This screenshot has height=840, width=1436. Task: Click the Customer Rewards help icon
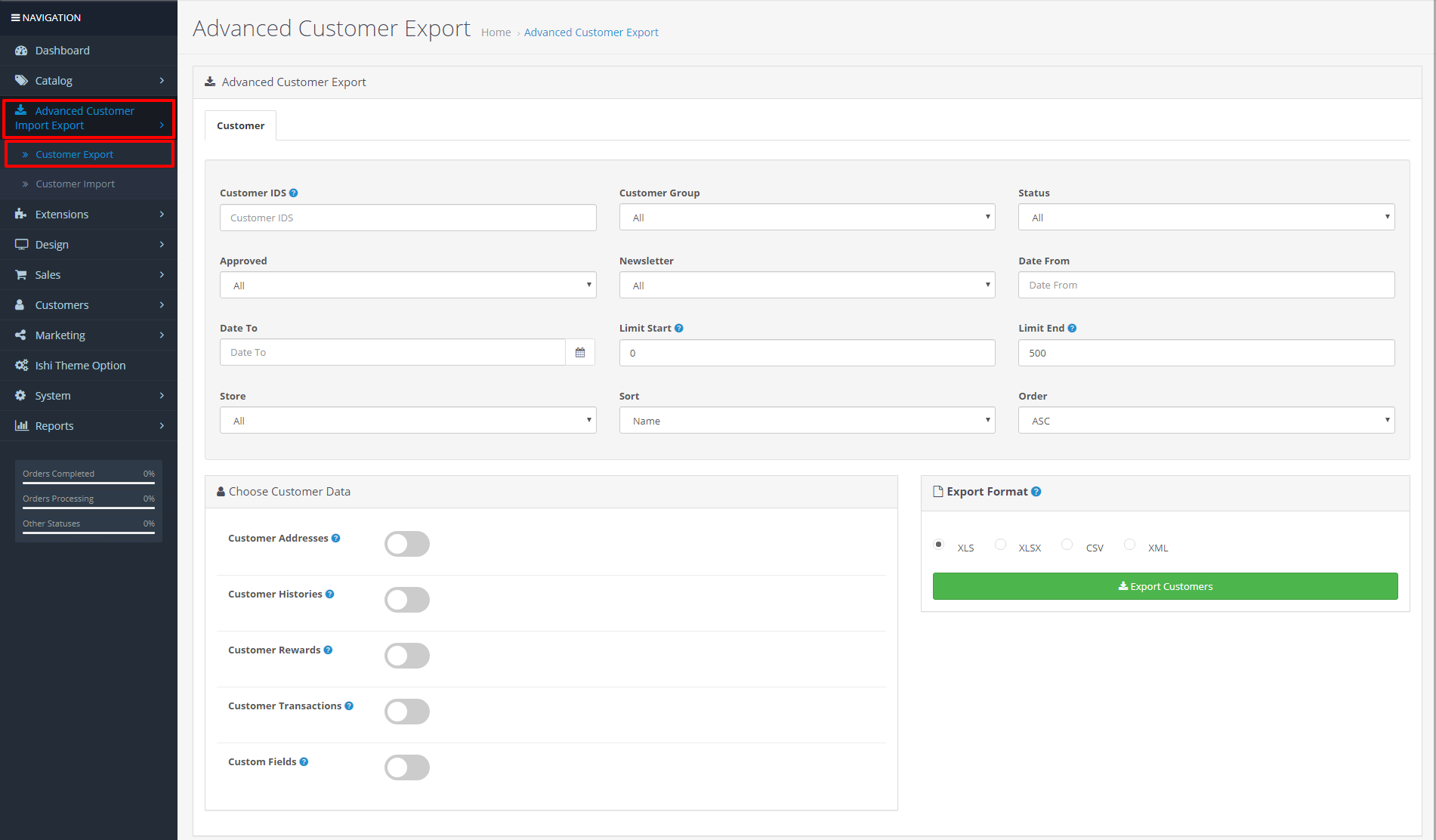click(x=328, y=650)
